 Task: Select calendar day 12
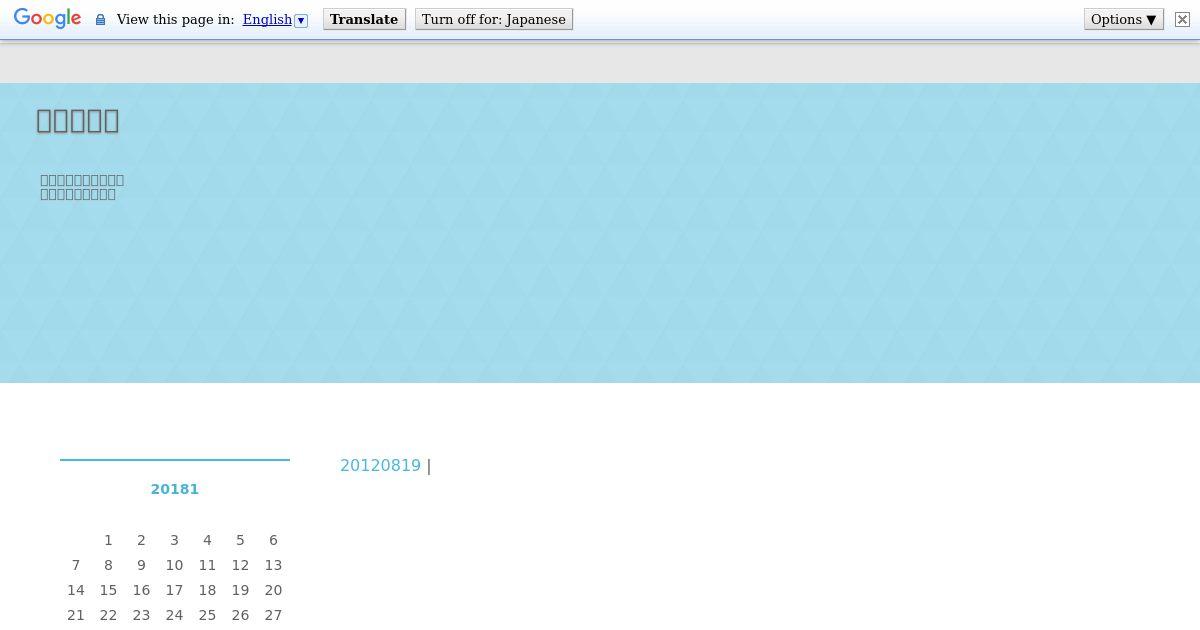(x=240, y=565)
